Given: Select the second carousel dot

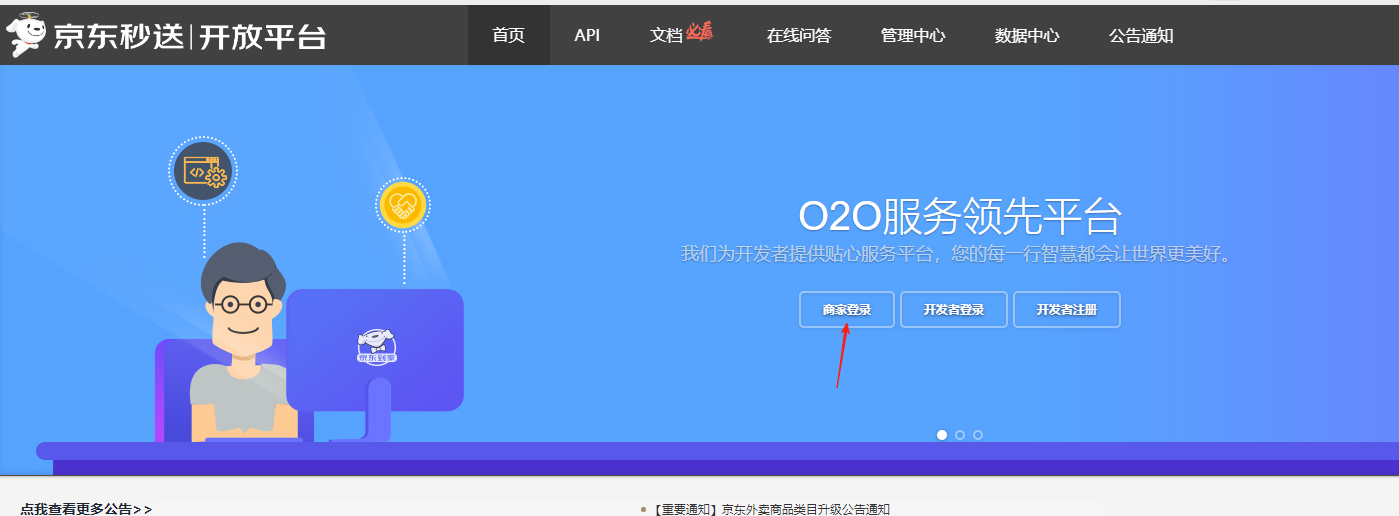Looking at the screenshot, I should [x=960, y=435].
